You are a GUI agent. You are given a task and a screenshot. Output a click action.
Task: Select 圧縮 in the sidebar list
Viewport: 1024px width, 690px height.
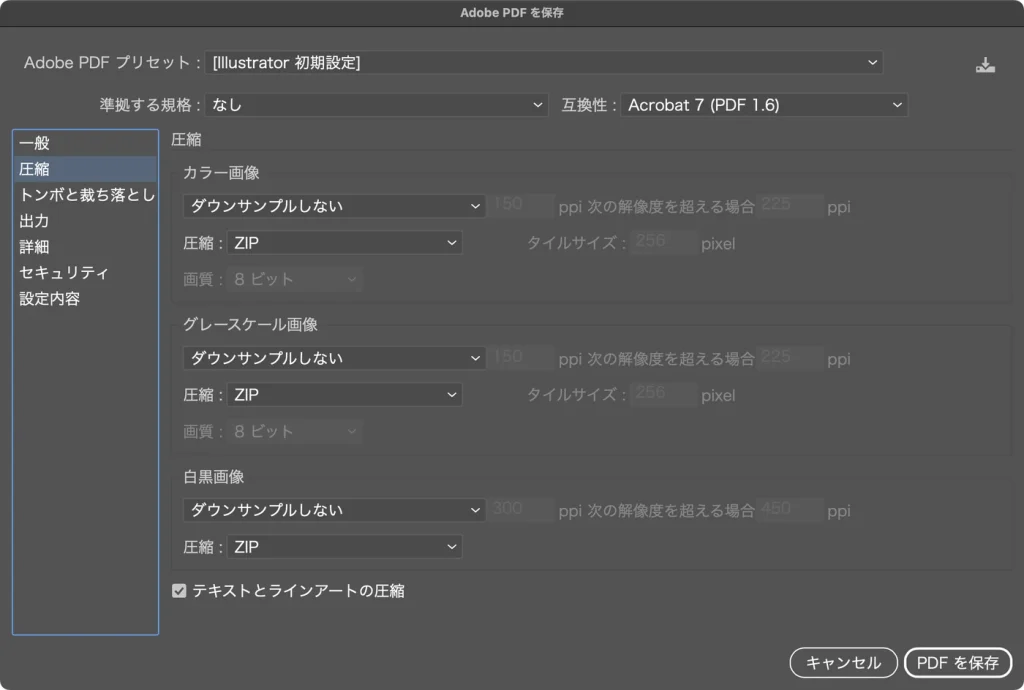85,169
